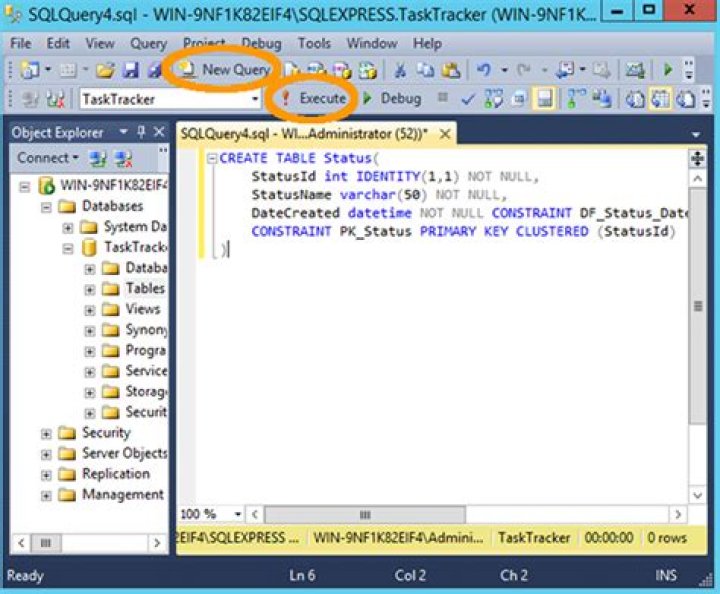
Task: Open the 100 % zoom dropdown
Action: 237,514
